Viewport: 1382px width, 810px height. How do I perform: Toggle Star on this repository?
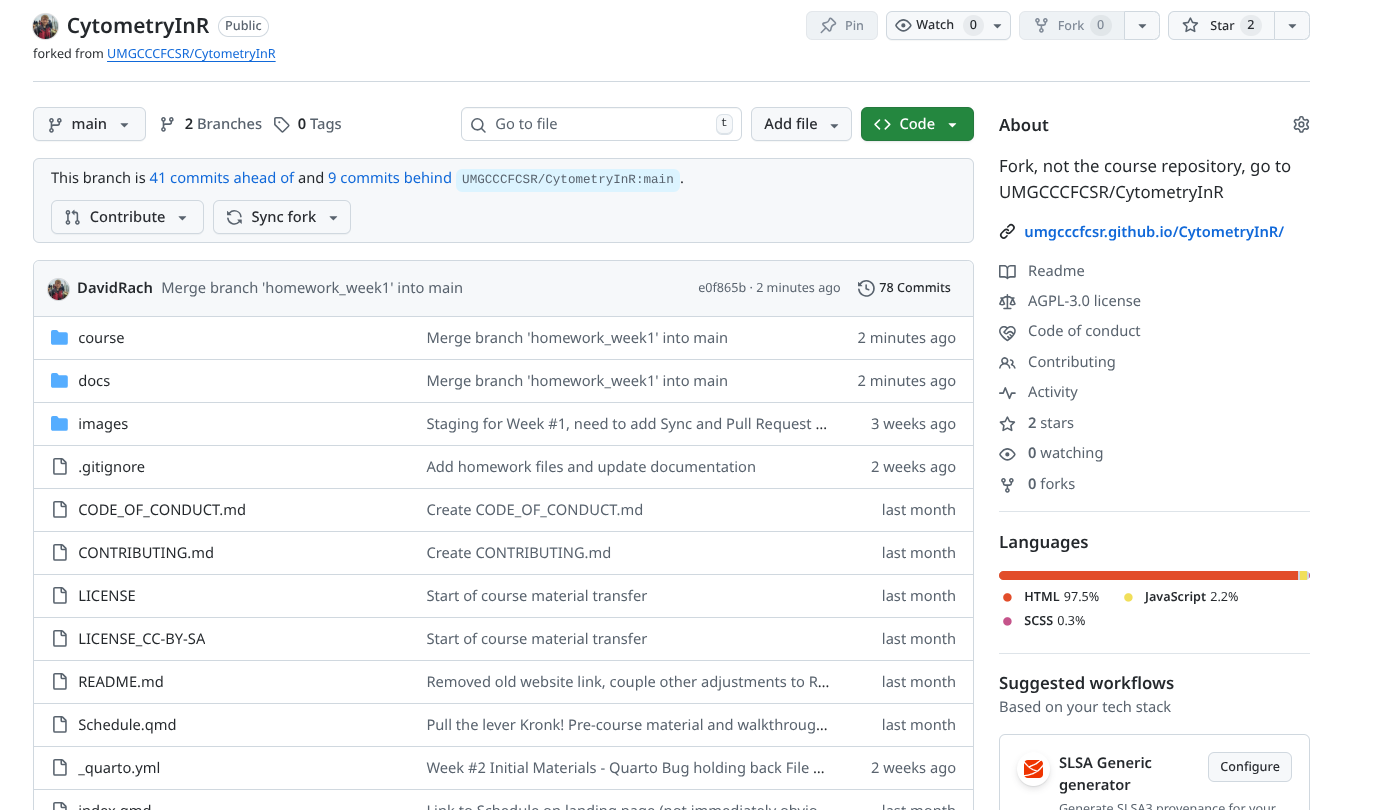1220,26
